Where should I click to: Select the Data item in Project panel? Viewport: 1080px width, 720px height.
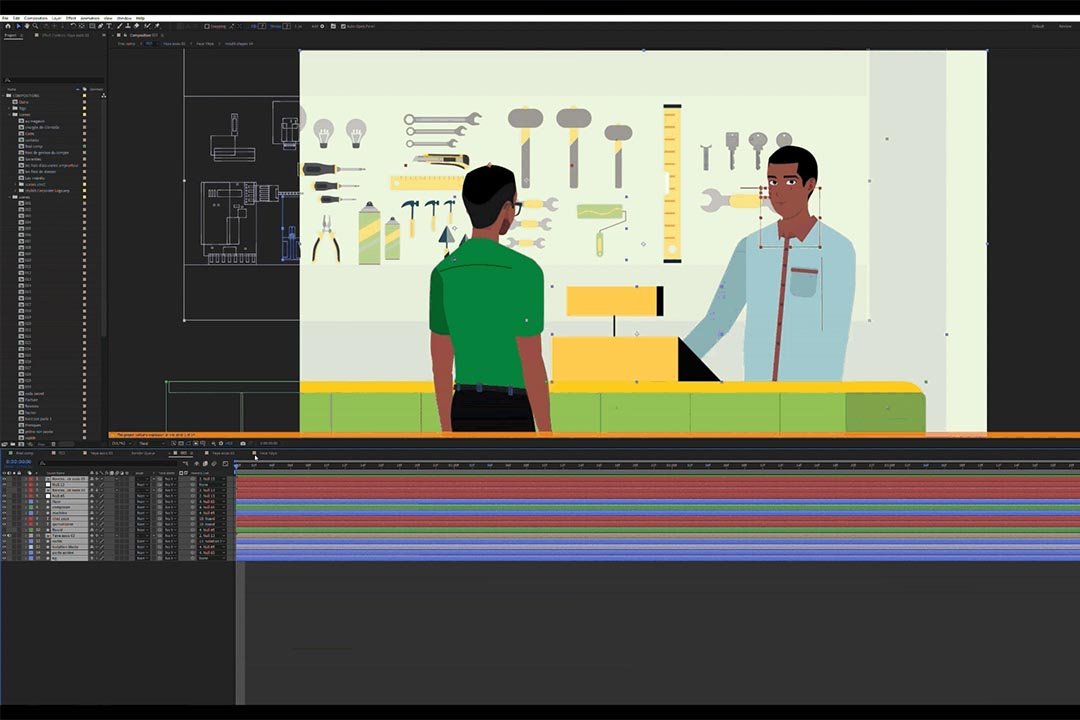(23, 102)
